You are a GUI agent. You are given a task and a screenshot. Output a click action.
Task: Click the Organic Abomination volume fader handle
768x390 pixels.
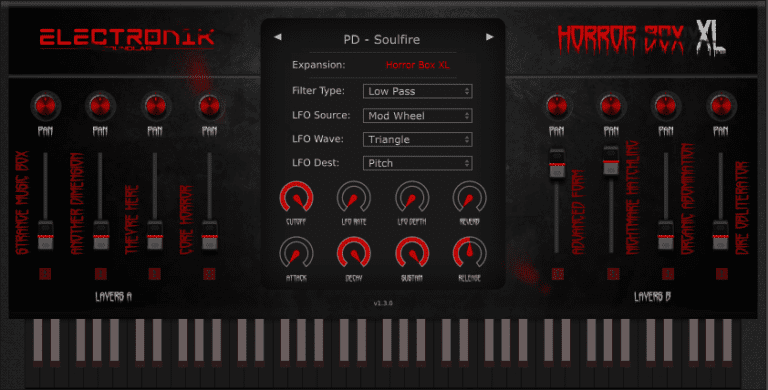coord(666,235)
